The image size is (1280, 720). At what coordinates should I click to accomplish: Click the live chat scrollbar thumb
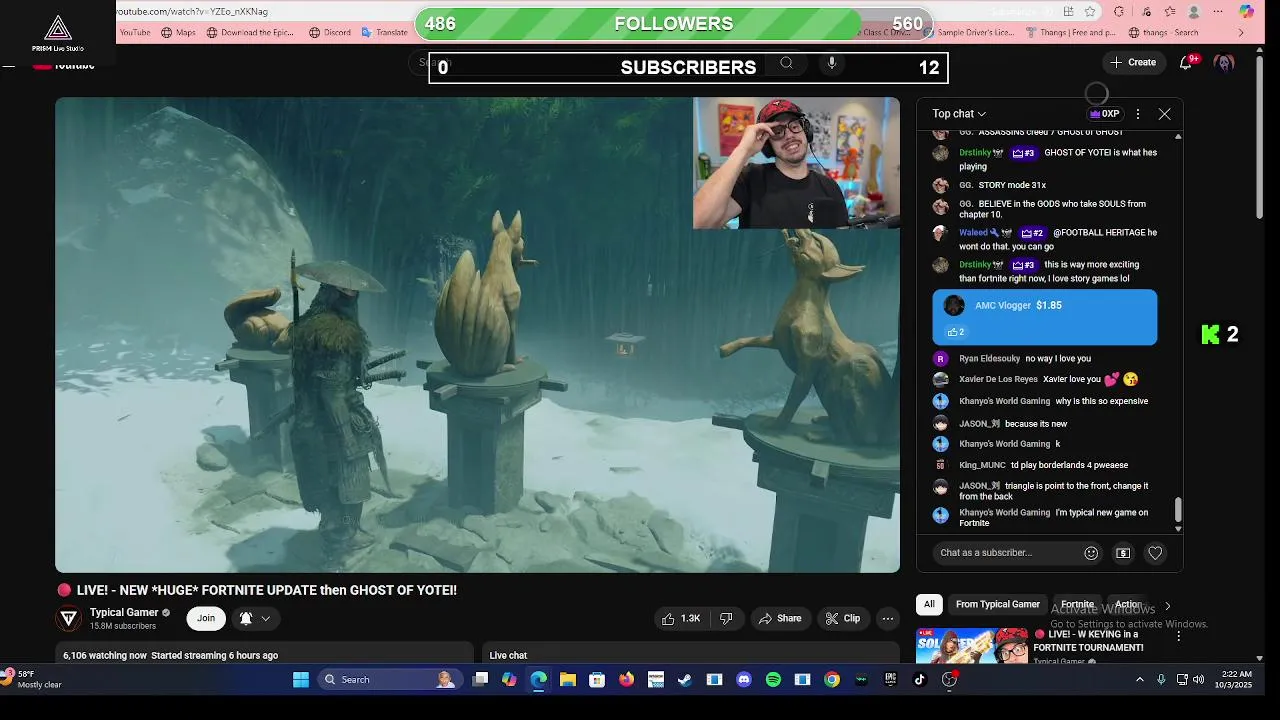1178,509
